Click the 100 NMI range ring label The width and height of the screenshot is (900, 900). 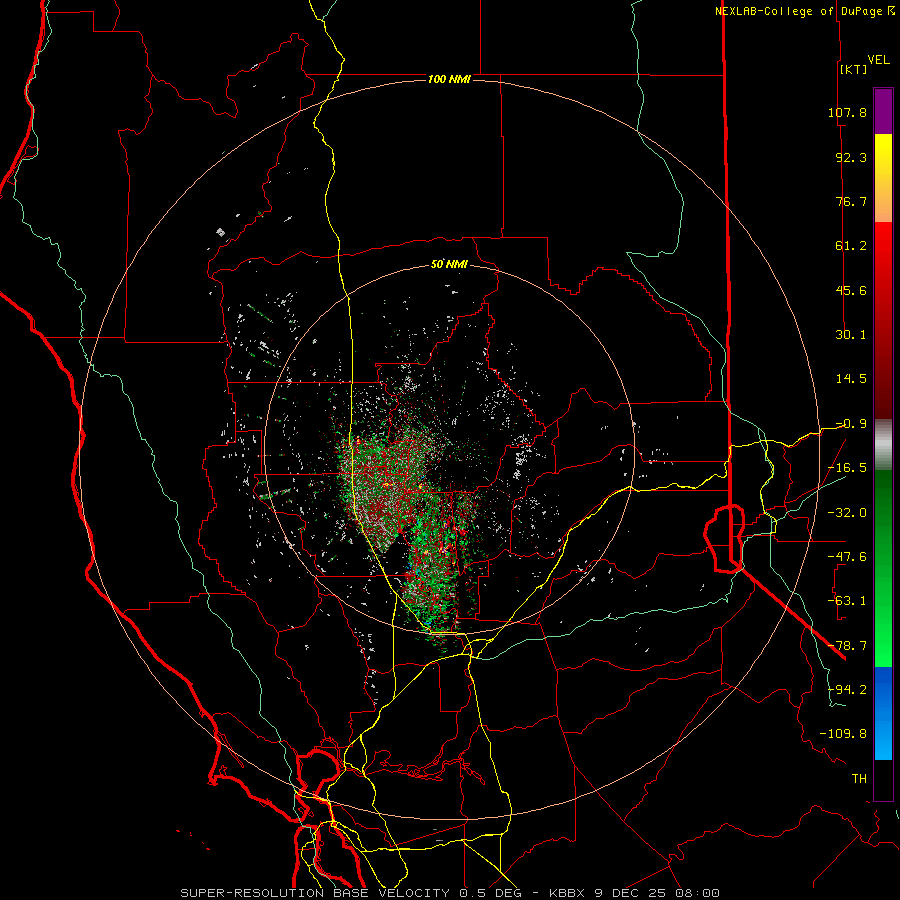click(x=449, y=79)
